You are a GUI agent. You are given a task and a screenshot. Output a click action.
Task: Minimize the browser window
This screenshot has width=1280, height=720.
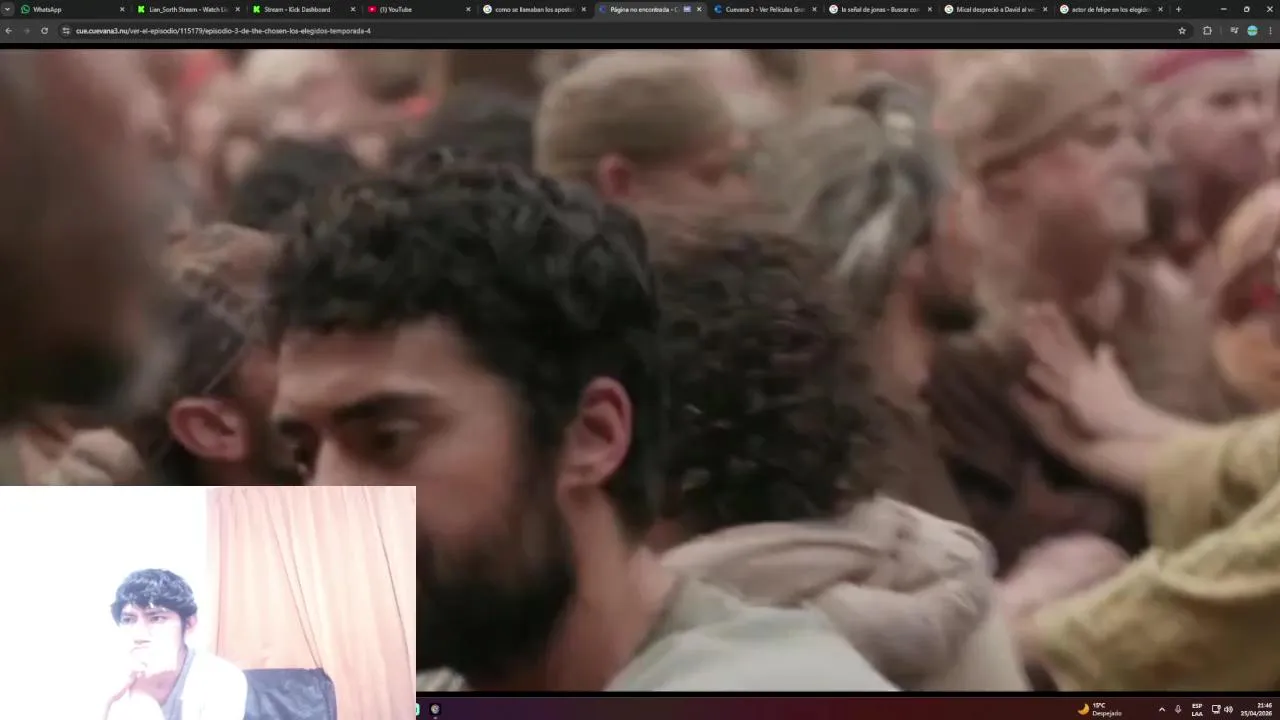click(1223, 9)
